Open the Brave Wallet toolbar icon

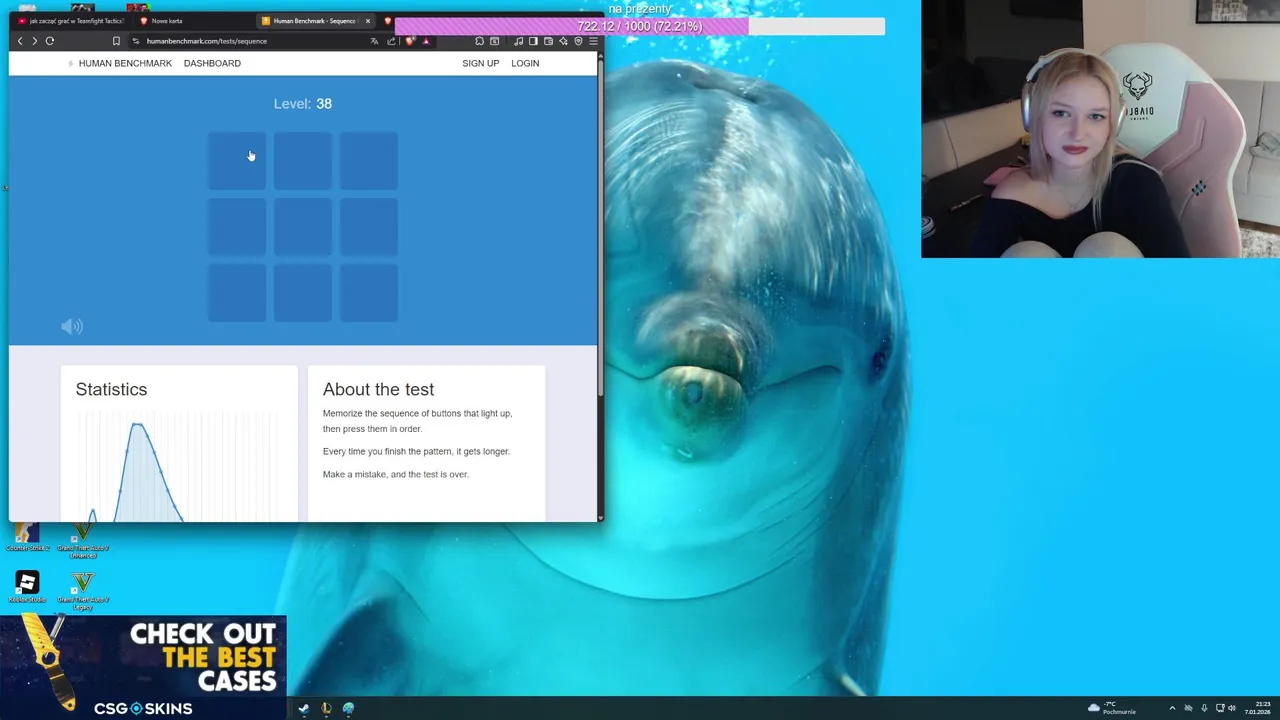548,41
